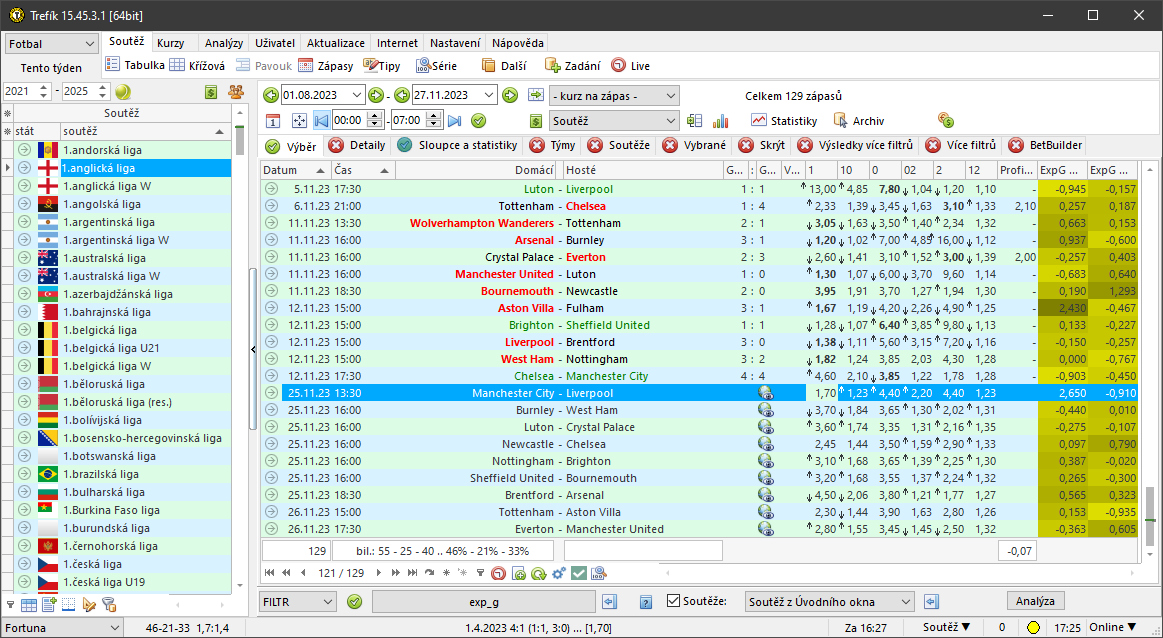Toggle Sloupce a statistiky filter
This screenshot has height=638, width=1163.
[x=457, y=145]
